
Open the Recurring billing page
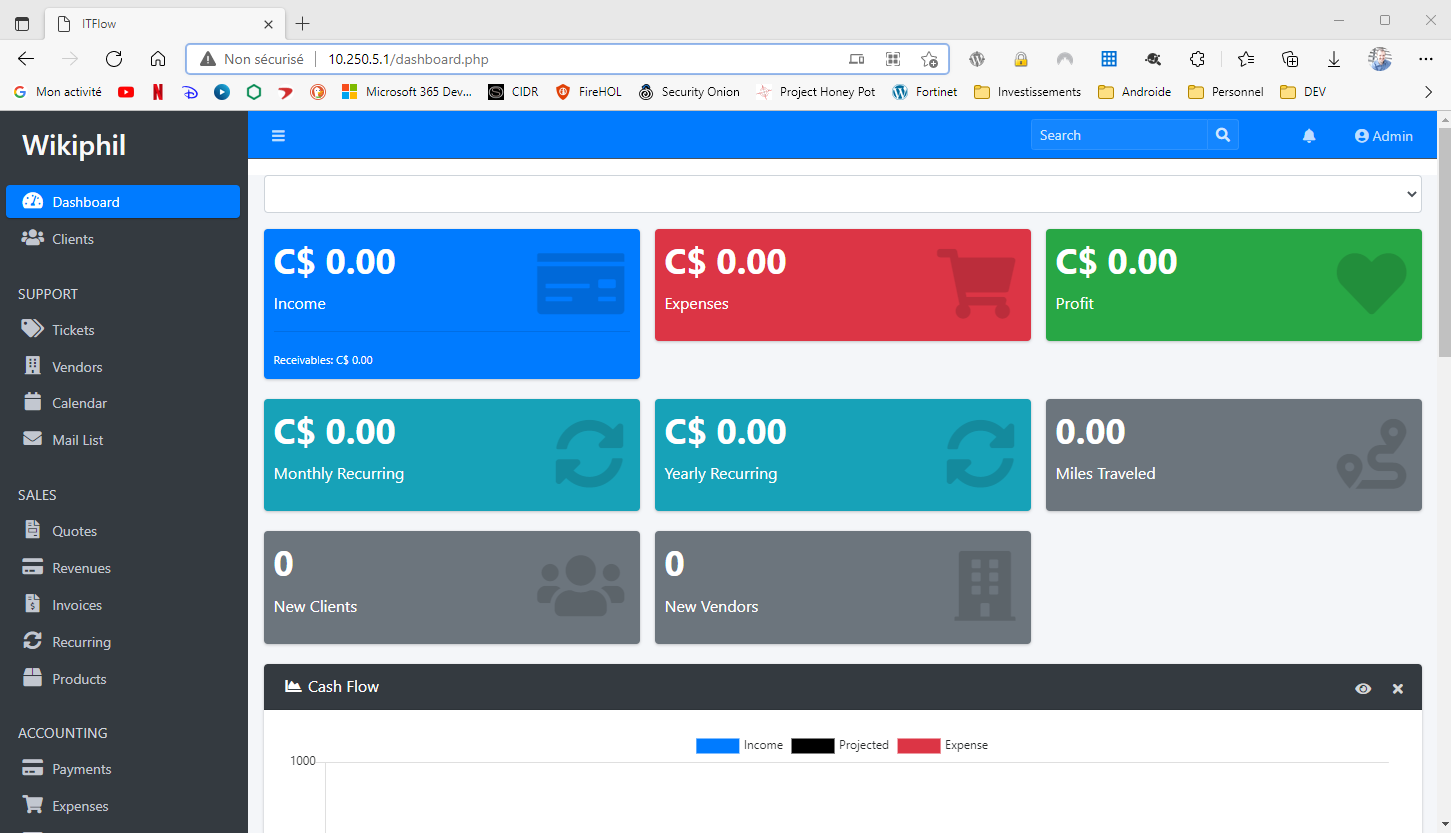(x=80, y=641)
